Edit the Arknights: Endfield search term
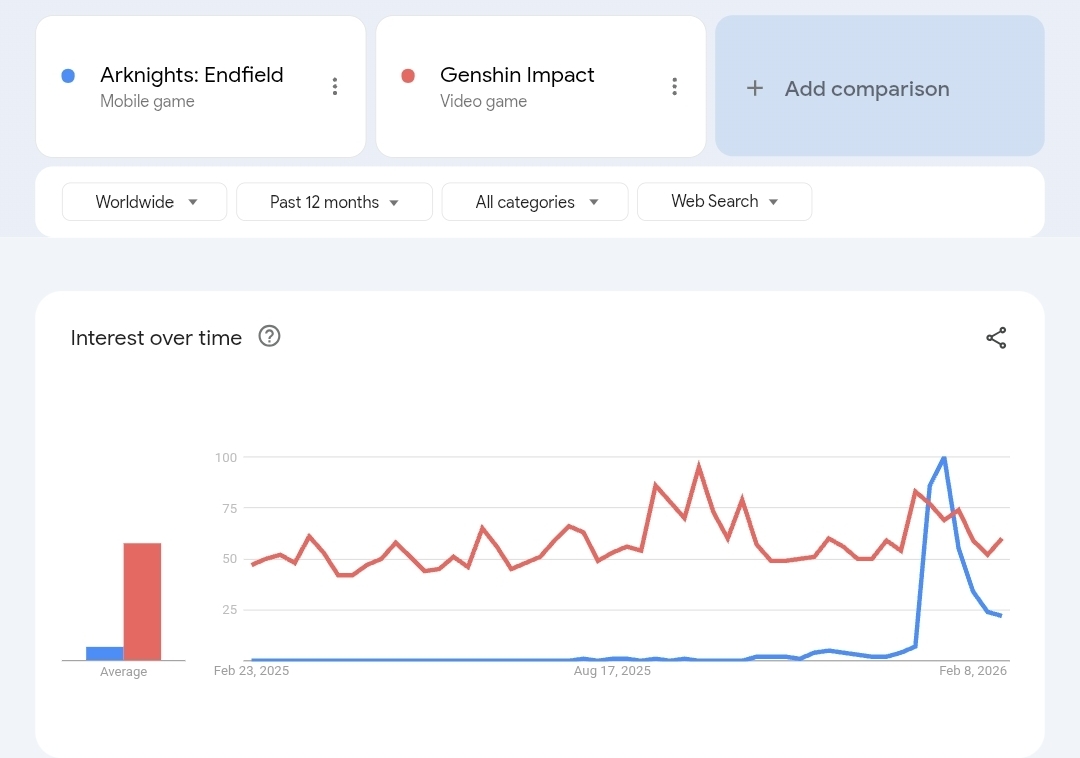Viewport: 1080px width, 758px height. pyautogui.click(x=191, y=75)
